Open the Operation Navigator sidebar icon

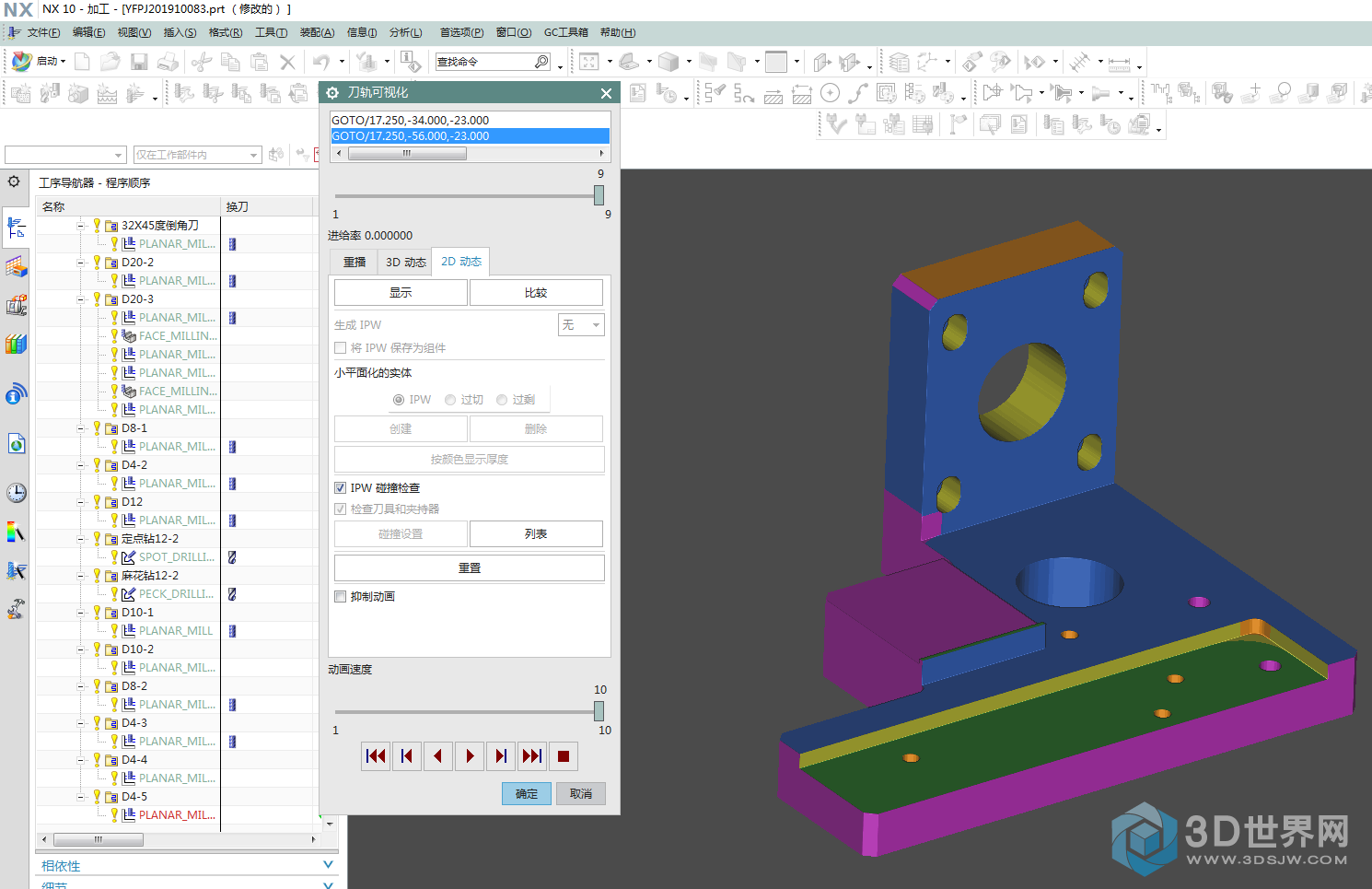(16, 227)
